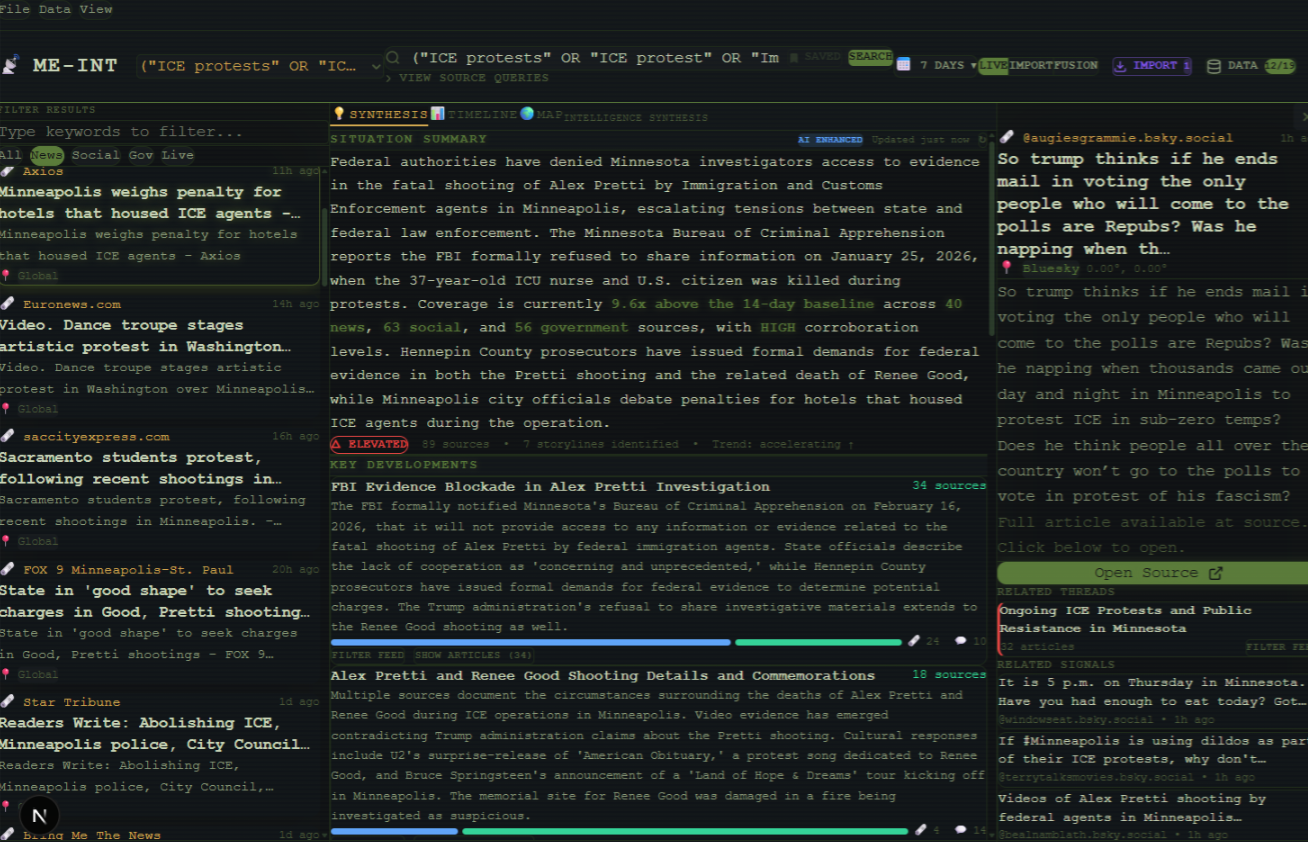The width and height of the screenshot is (1308, 842).
Task: Click the Import download icon
Action: [1122, 64]
